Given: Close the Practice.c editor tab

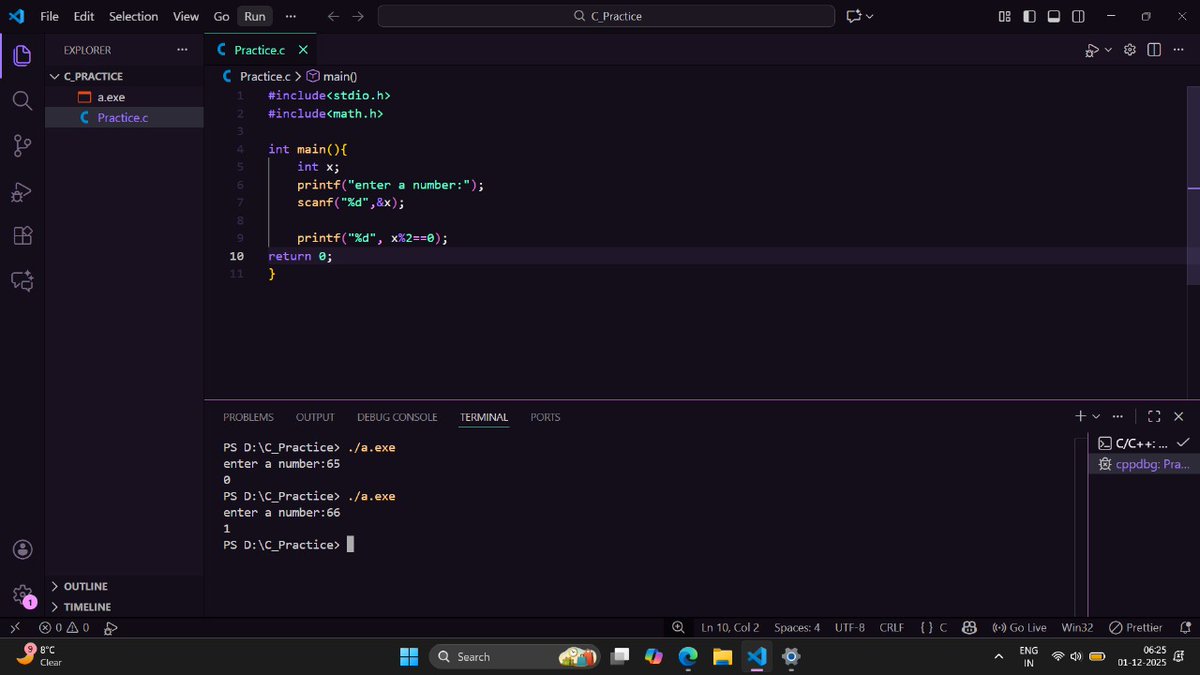Looking at the screenshot, I should pos(303,50).
